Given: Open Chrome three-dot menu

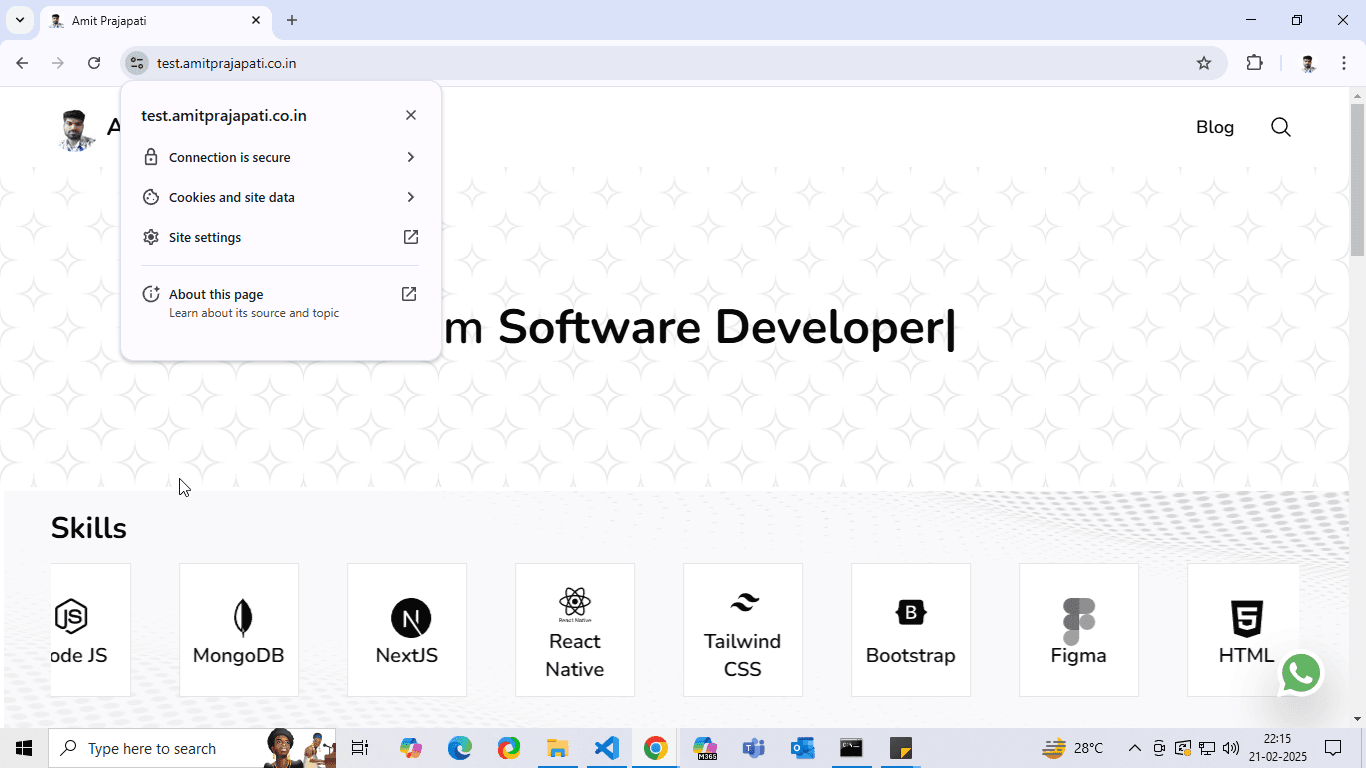Looking at the screenshot, I should click(x=1343, y=63).
